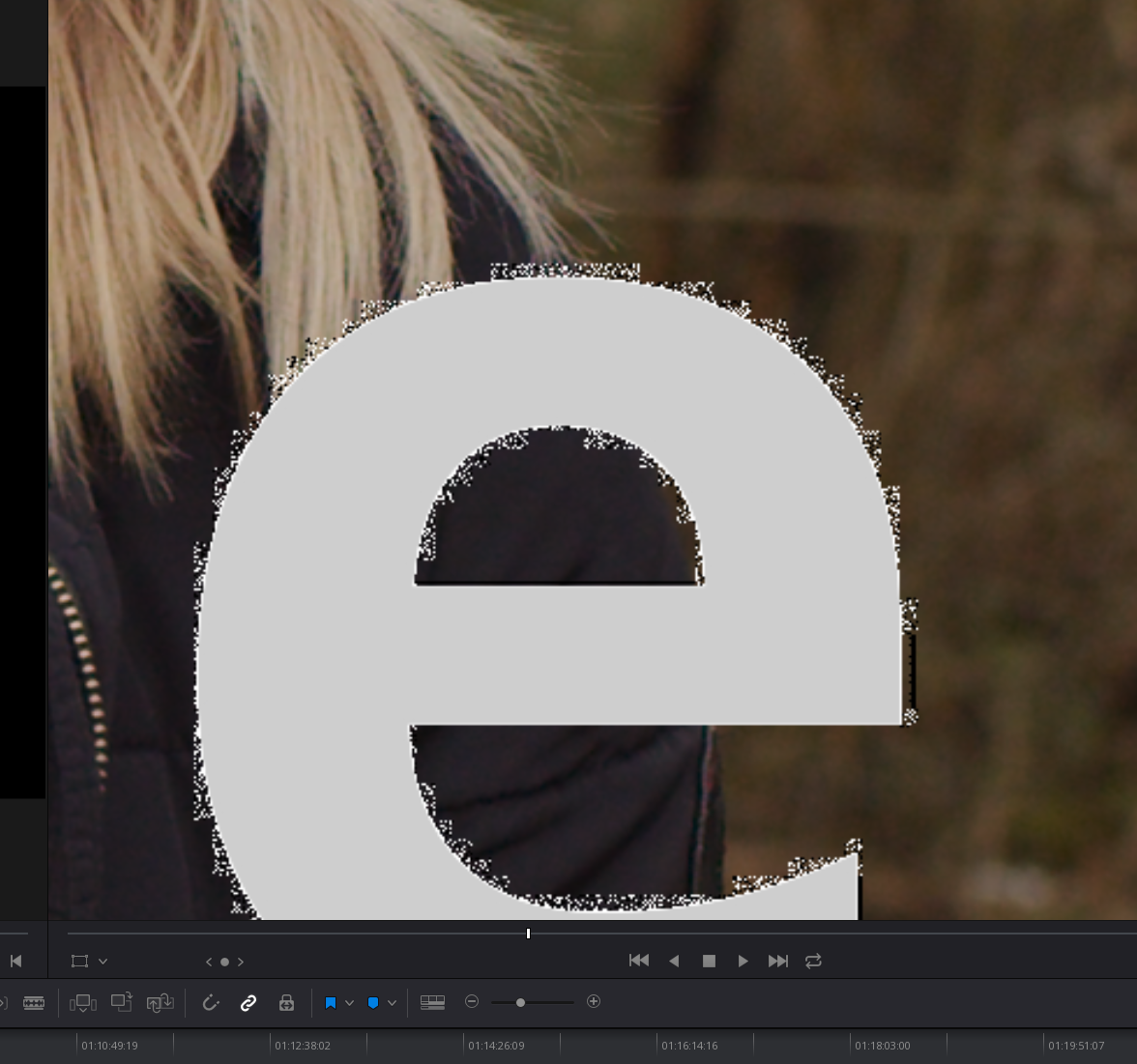The height and width of the screenshot is (1064, 1137).
Task: Click timeline ruler at 01:19:51:07
Action: 1076,1046
